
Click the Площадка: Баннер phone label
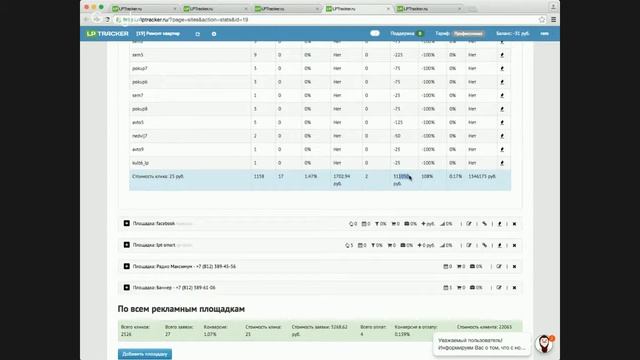point(174,288)
